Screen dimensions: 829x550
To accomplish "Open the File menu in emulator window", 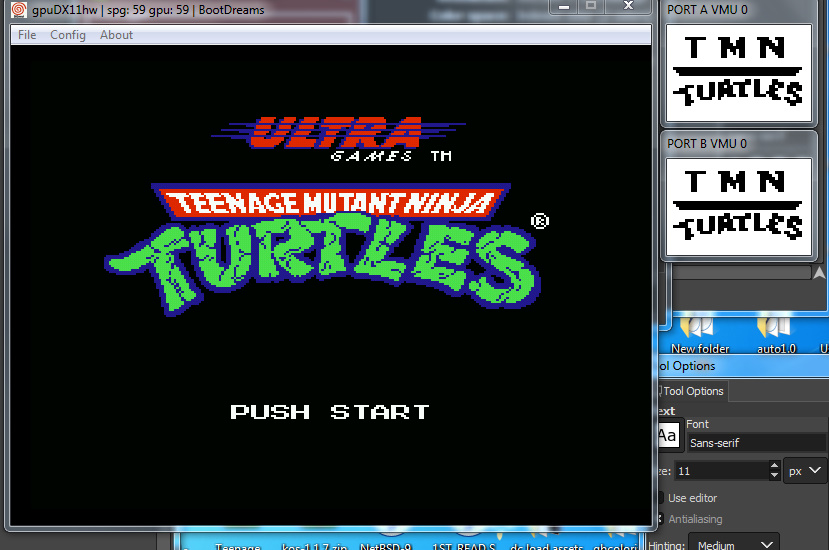I will pos(27,35).
